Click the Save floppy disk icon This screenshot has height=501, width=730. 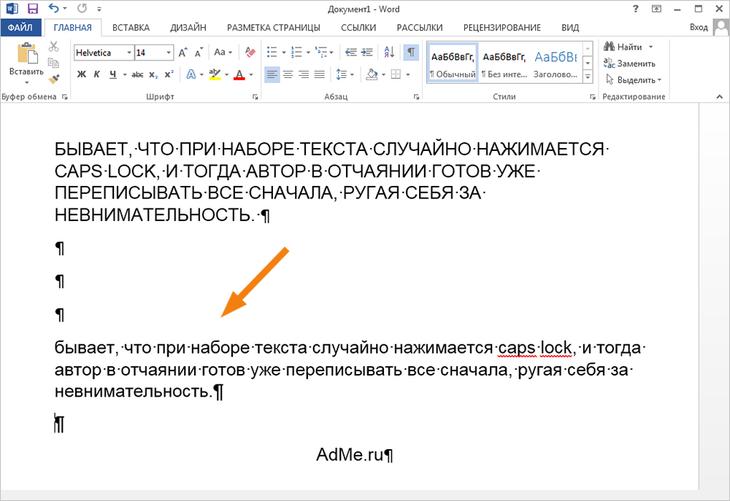33,8
